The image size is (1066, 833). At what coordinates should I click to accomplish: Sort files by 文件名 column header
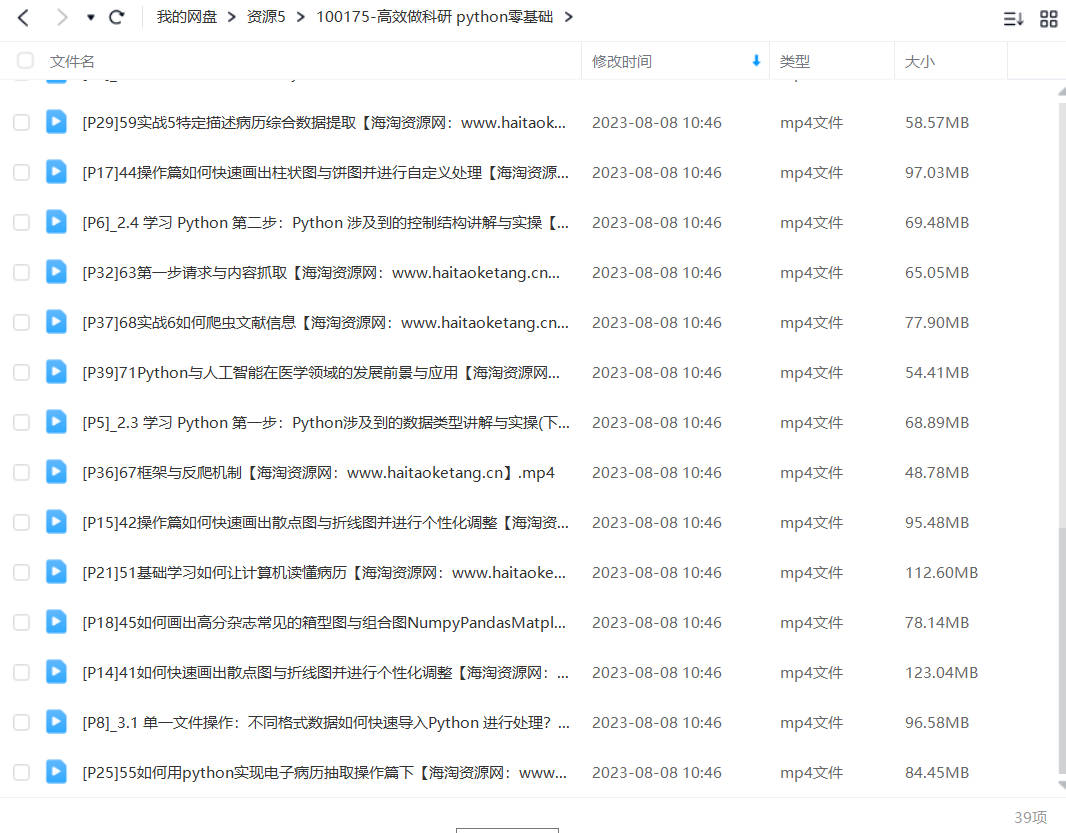pos(72,61)
